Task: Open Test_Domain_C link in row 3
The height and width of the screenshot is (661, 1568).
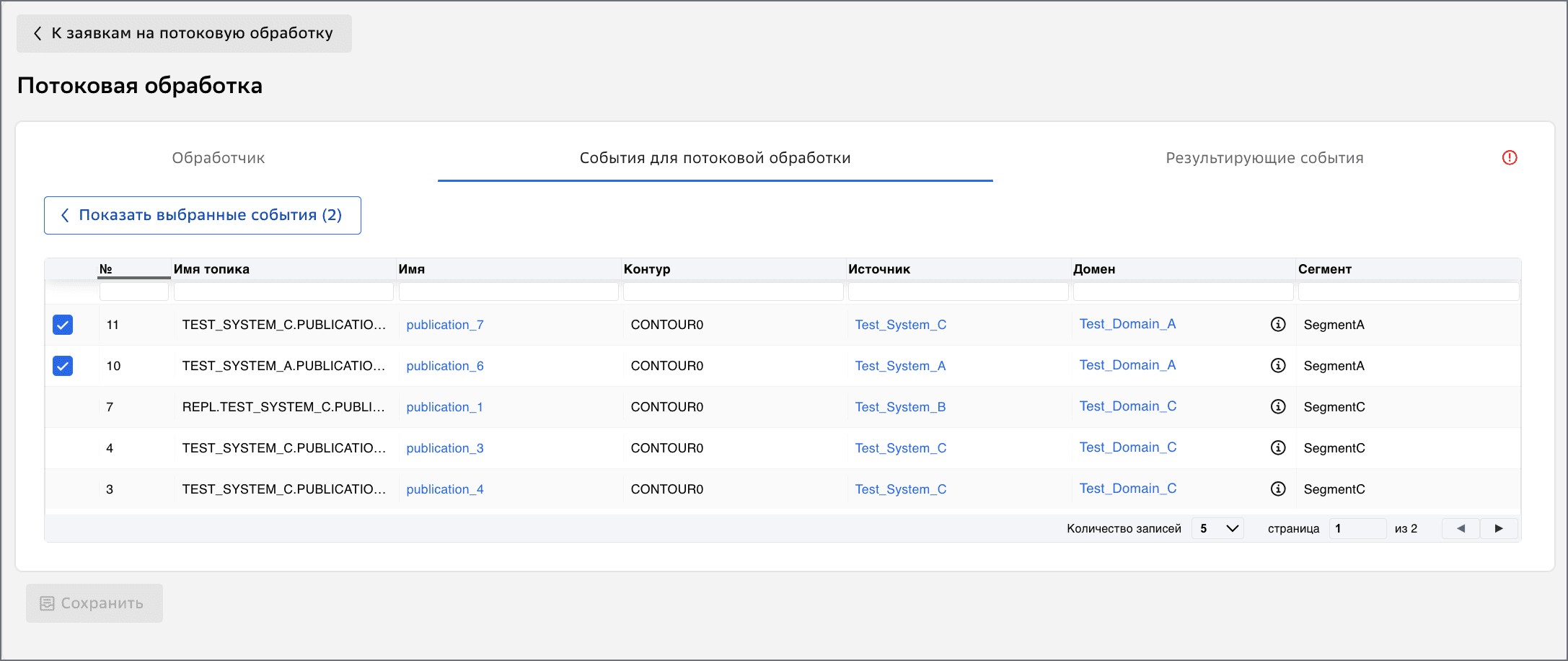Action: click(x=1128, y=489)
